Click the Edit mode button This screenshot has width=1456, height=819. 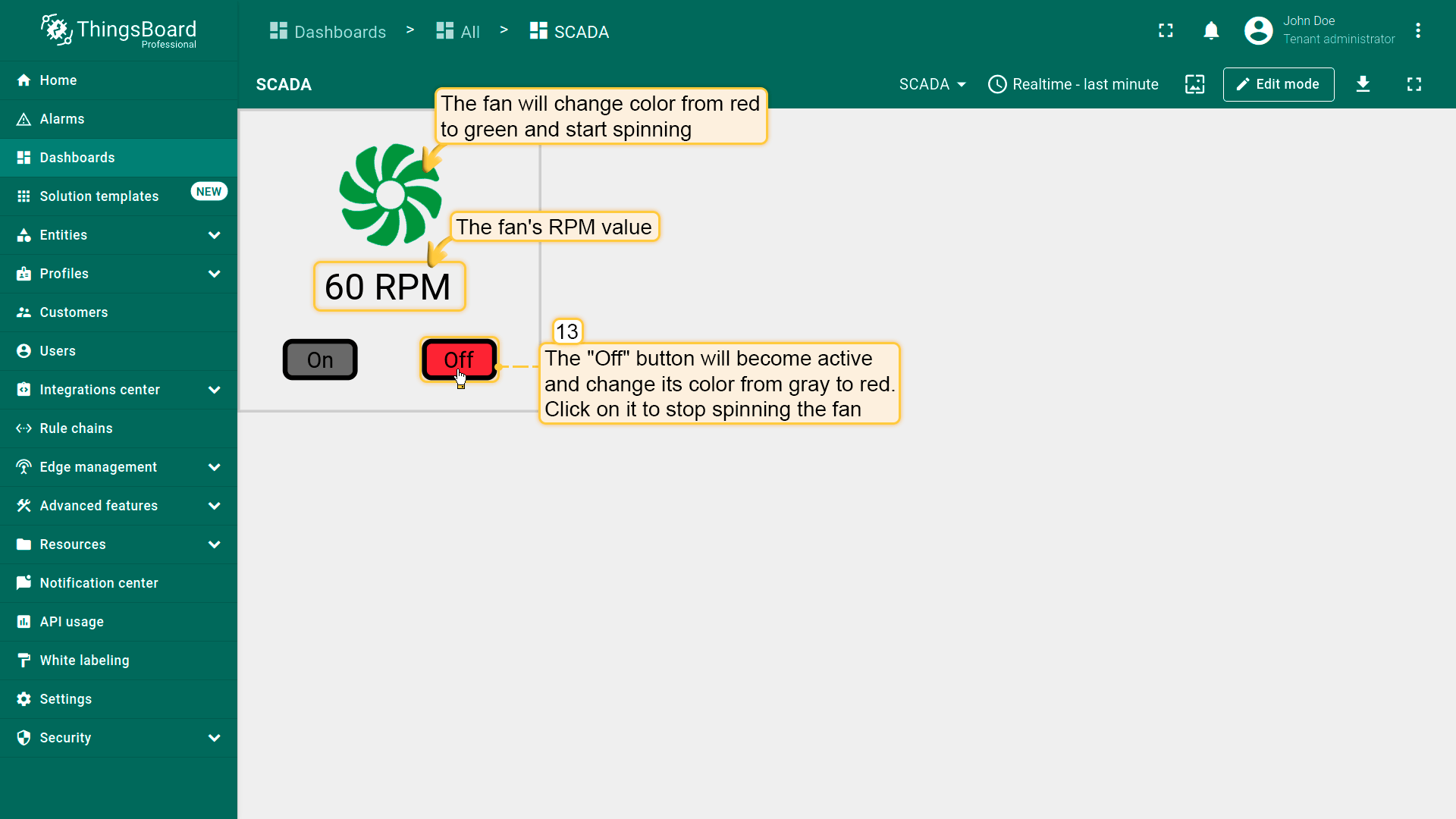coord(1278,84)
